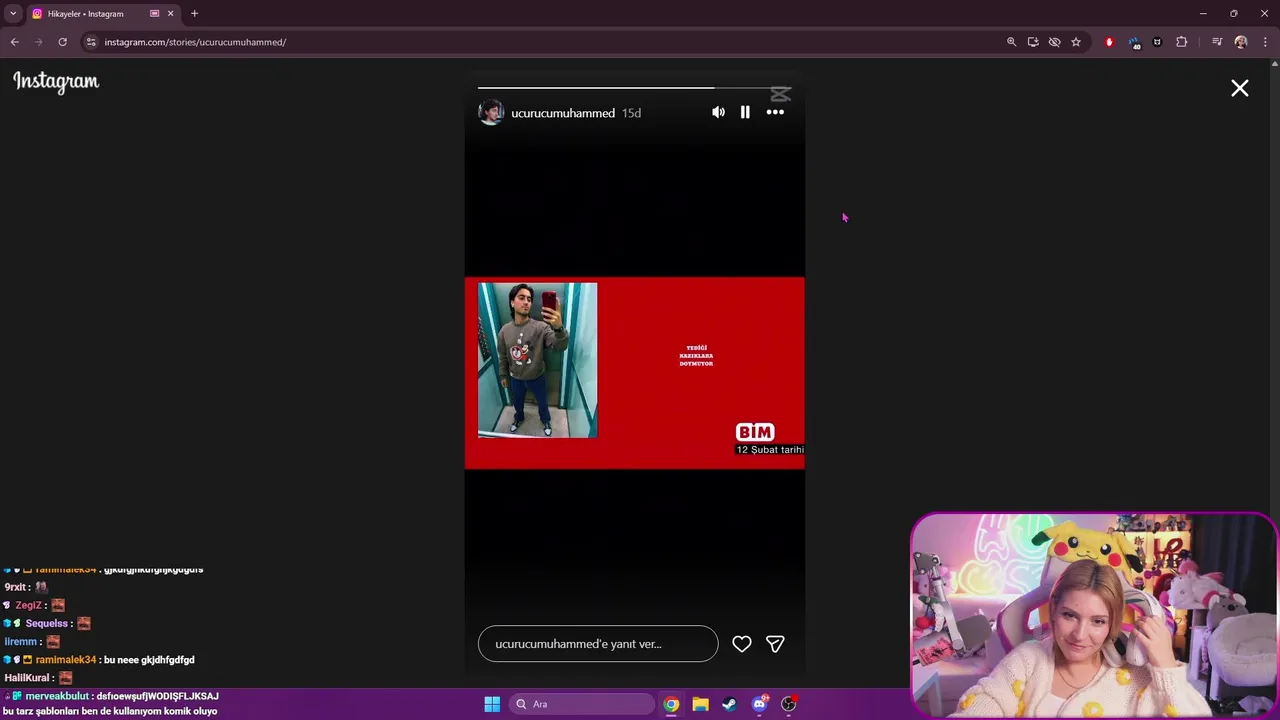Go back in browser history
The width and height of the screenshot is (1280, 720).
coord(15,42)
